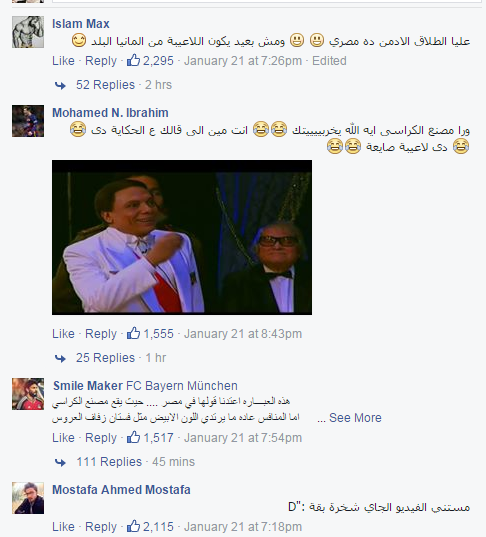Click thumbs-up icon showing 1,517 likes
Image resolution: width=486 pixels, height=537 pixels.
point(133,437)
